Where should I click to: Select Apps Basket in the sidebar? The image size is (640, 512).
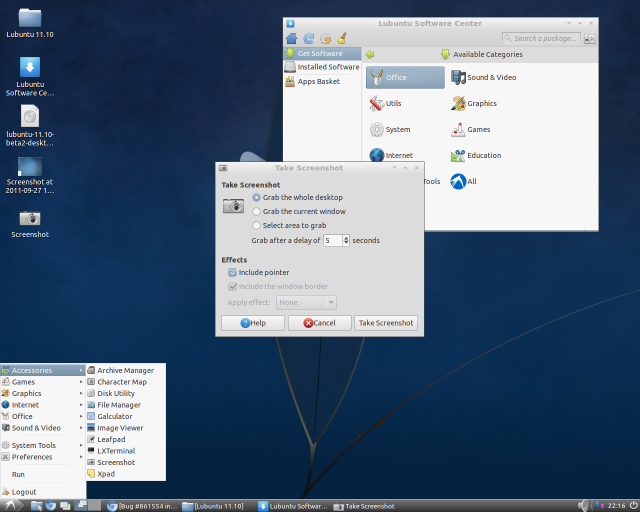(322, 81)
